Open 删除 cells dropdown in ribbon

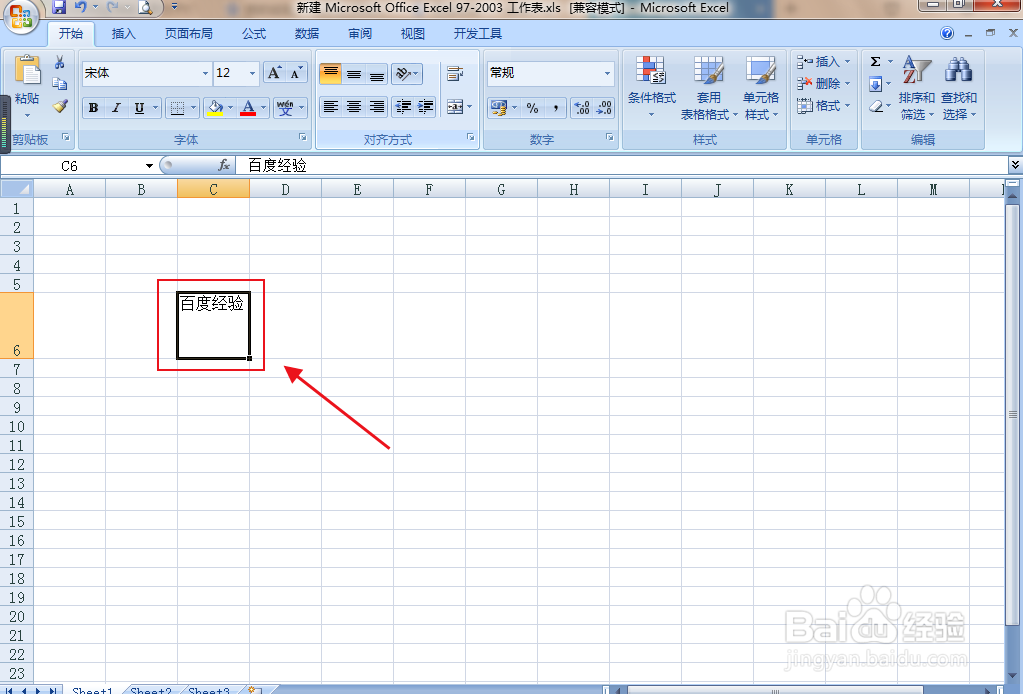coord(824,83)
